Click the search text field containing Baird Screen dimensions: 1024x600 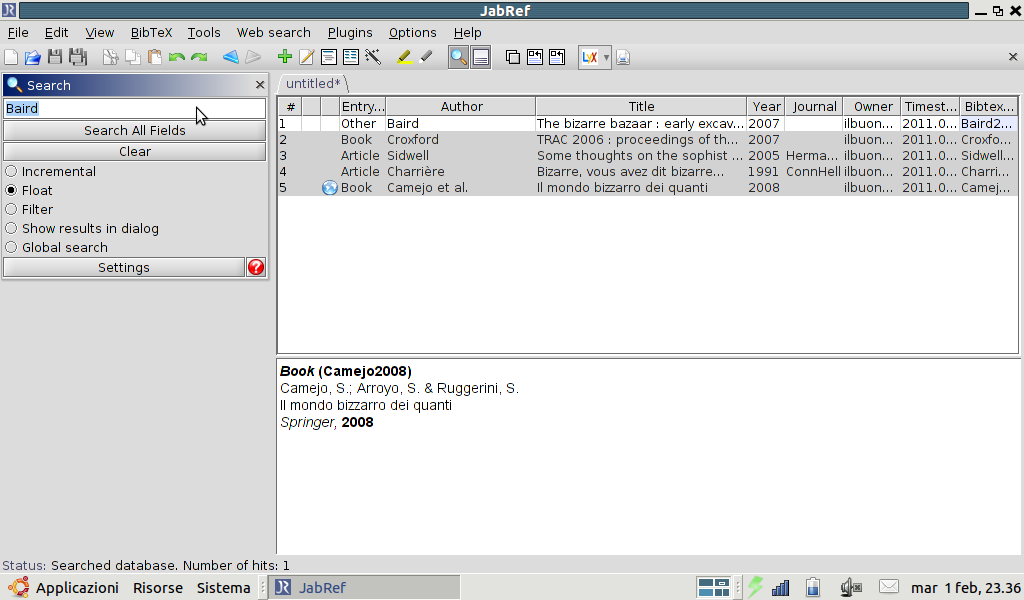[x=135, y=108]
